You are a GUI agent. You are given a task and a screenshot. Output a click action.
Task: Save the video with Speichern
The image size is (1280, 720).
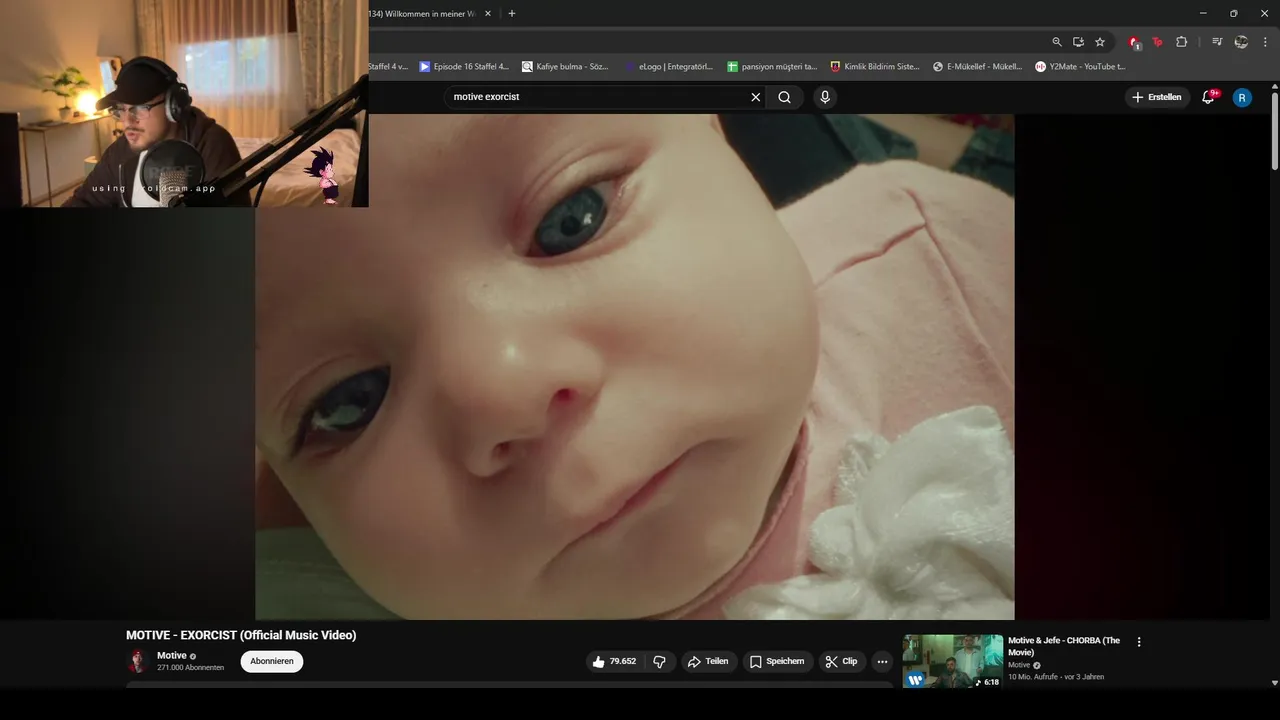[x=777, y=661]
